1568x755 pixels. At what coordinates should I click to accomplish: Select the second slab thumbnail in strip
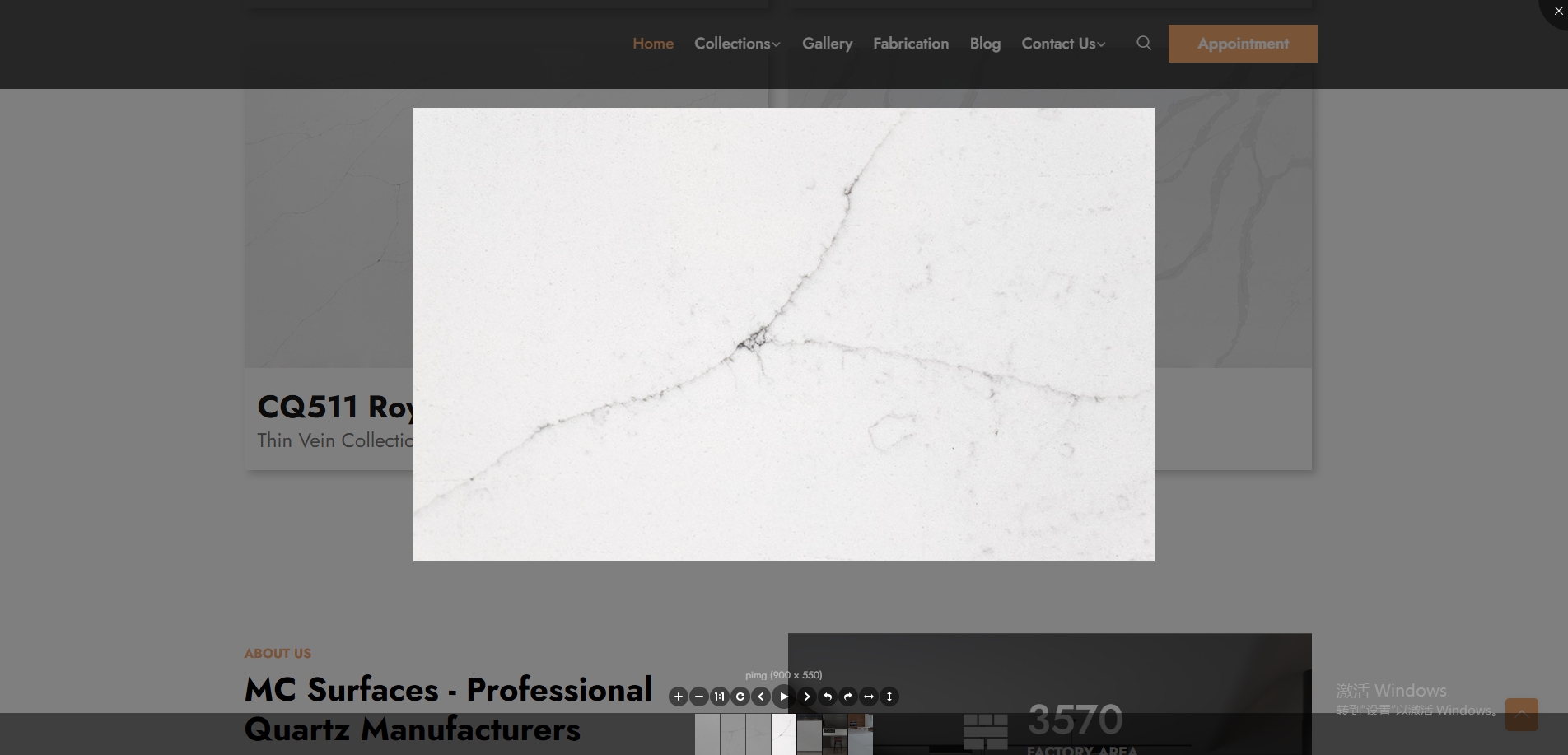733,734
